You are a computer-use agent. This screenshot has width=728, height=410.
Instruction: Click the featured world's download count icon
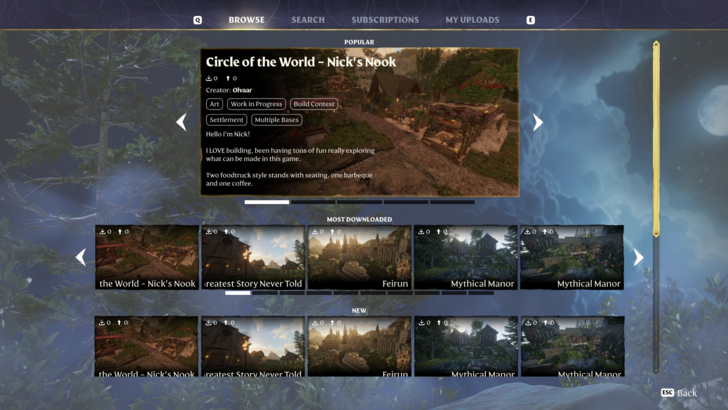coord(209,78)
